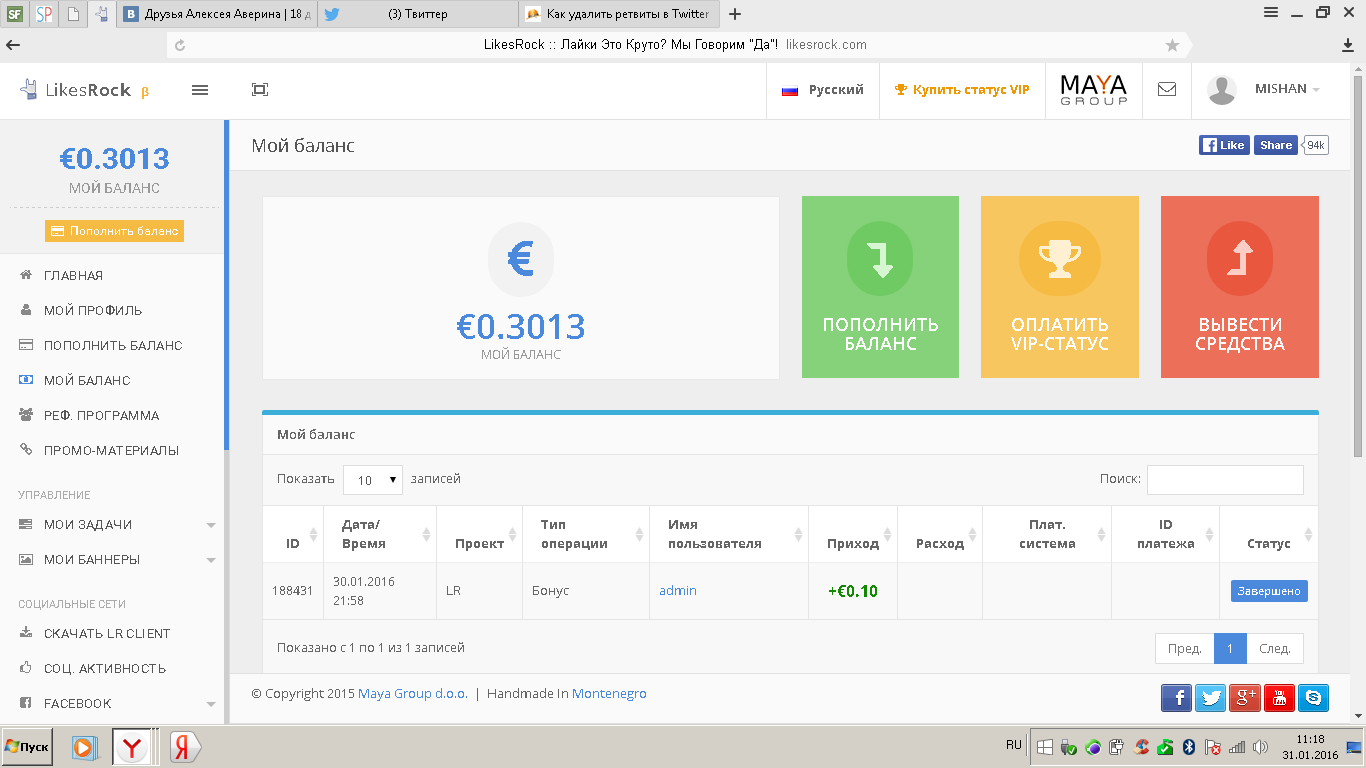Viewport: 1366px width, 768px height.
Task: Sort table by Дата/Время column
Action: (380, 534)
